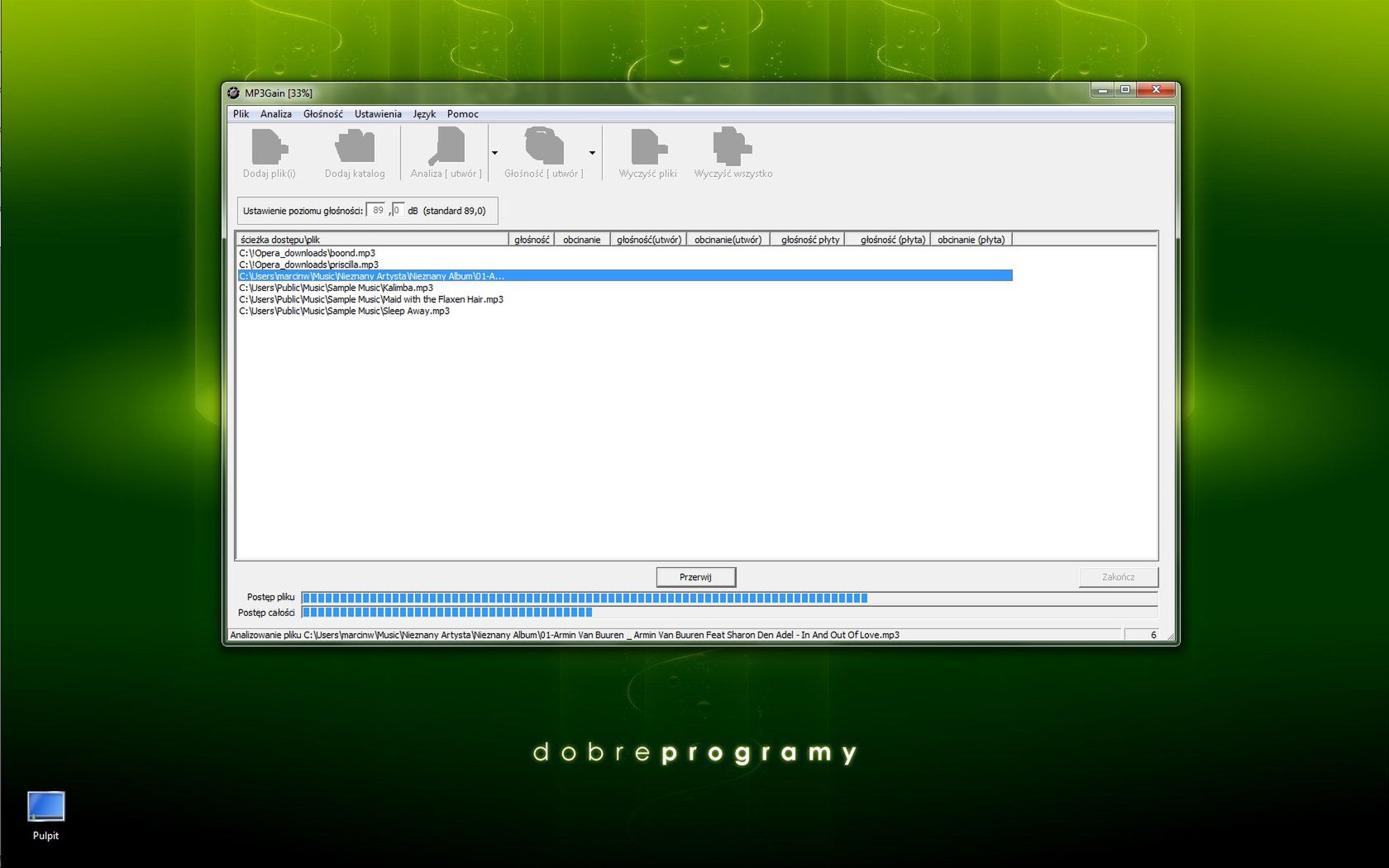1389x868 pixels.
Task: Click the Postęp całości progress bar
Action: pyautogui.click(x=729, y=613)
